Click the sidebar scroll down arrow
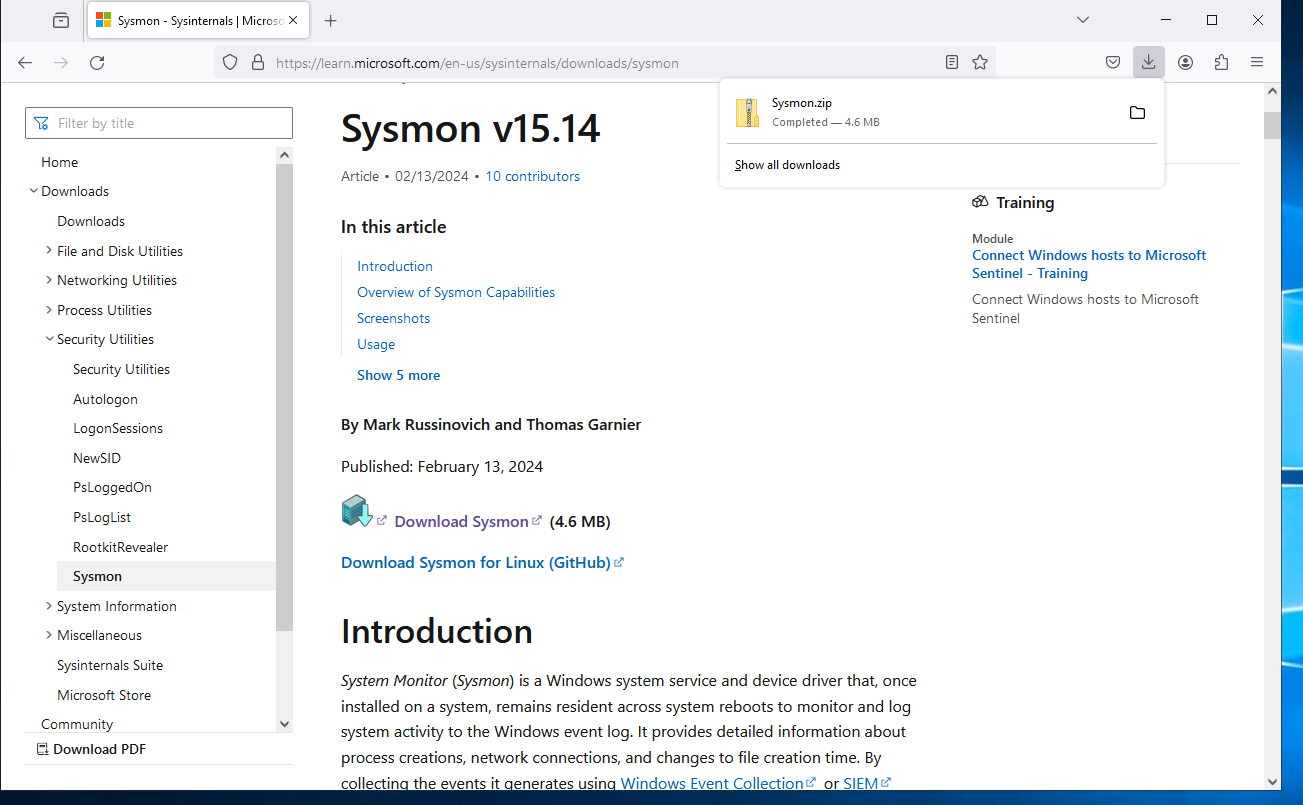The height and width of the screenshot is (805, 1303). pos(284,724)
